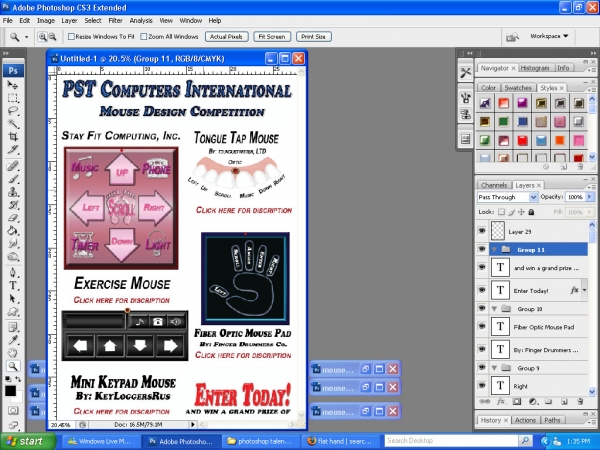Click the Zoom In magnifier in options bar
The width and height of the screenshot is (600, 450).
click(42, 37)
